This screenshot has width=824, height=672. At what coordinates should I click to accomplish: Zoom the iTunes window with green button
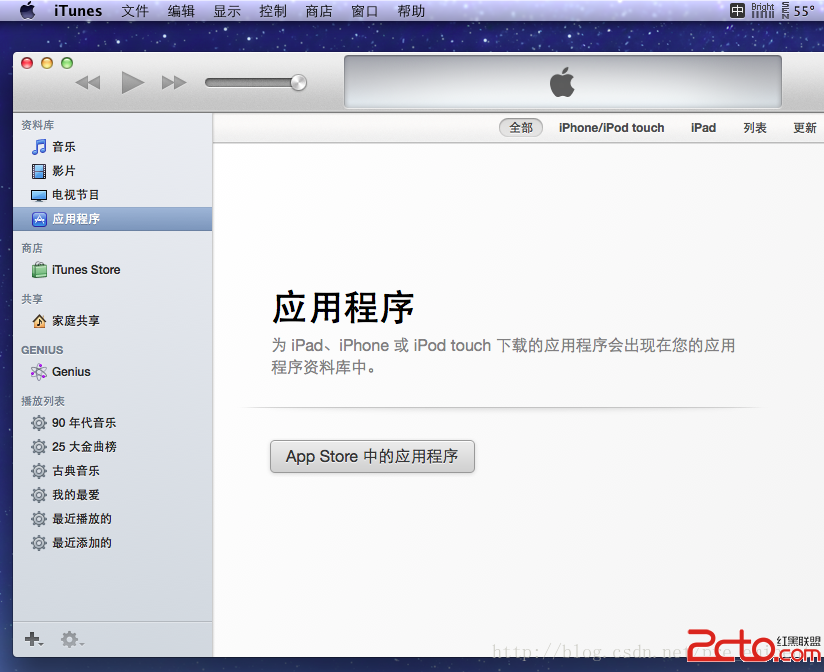pos(67,63)
